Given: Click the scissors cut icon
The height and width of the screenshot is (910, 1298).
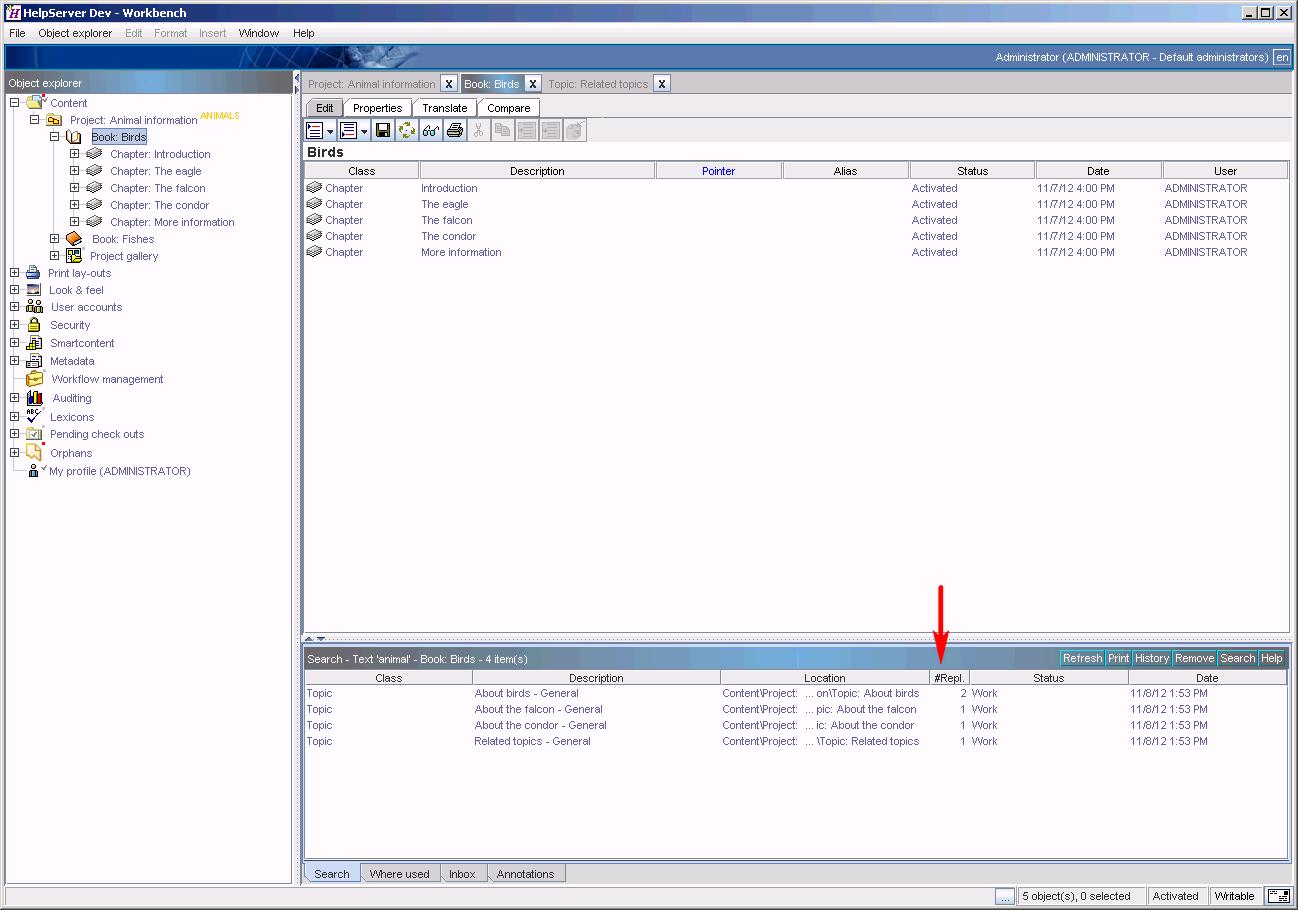Looking at the screenshot, I should click(x=479, y=130).
